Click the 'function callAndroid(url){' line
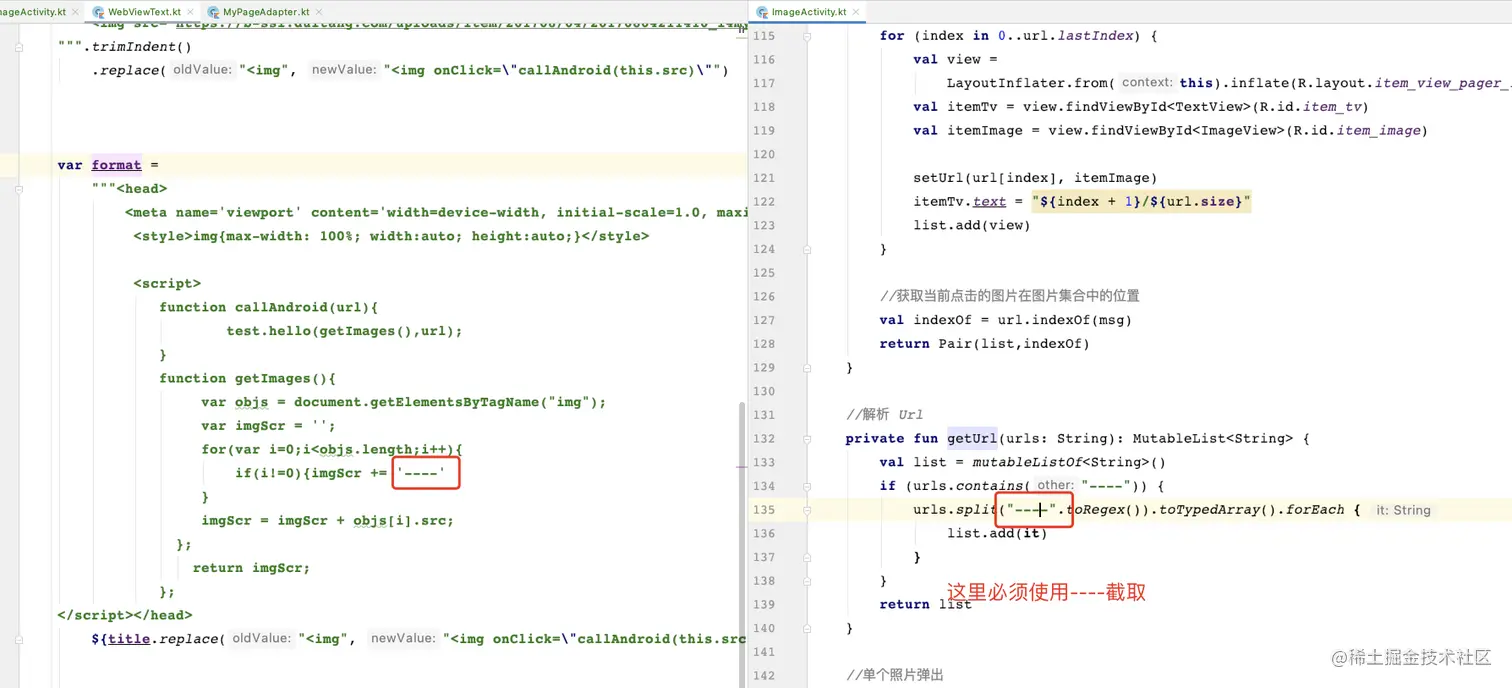1512x688 pixels. [269, 307]
